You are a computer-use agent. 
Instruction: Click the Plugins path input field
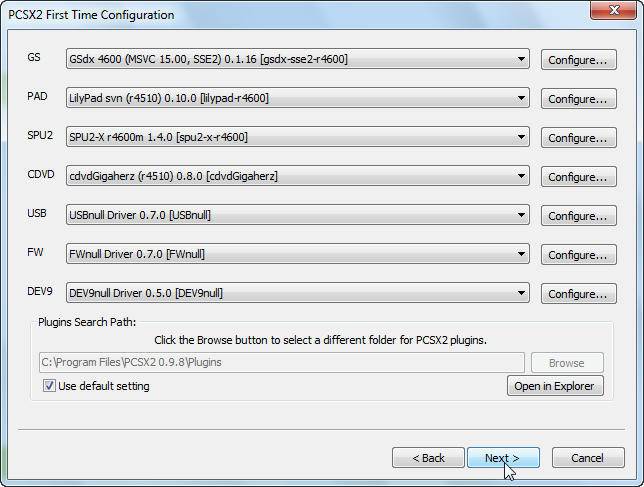[282, 363]
